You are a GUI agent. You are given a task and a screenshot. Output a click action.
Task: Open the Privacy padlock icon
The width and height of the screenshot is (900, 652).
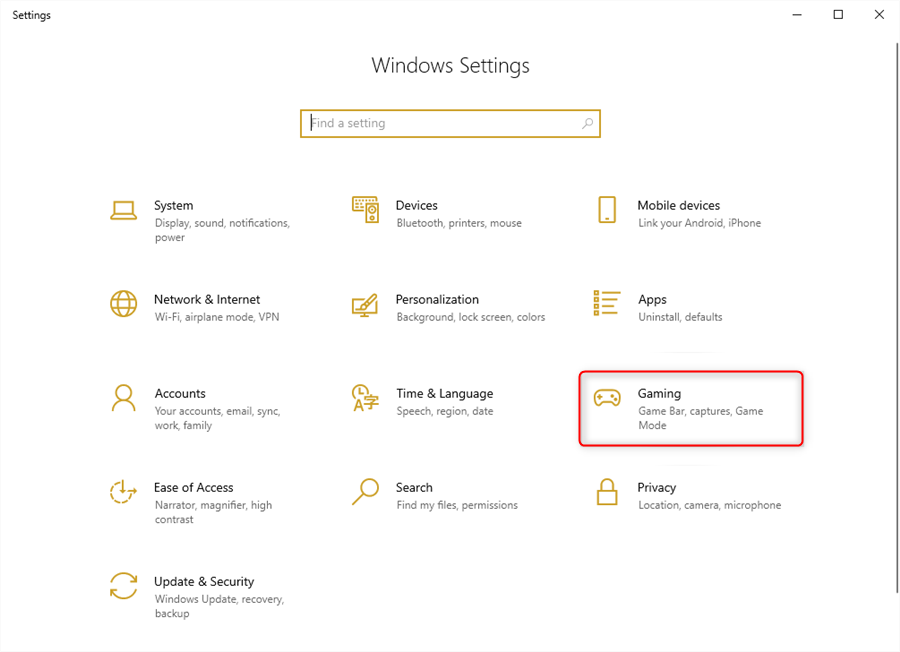[607, 492]
